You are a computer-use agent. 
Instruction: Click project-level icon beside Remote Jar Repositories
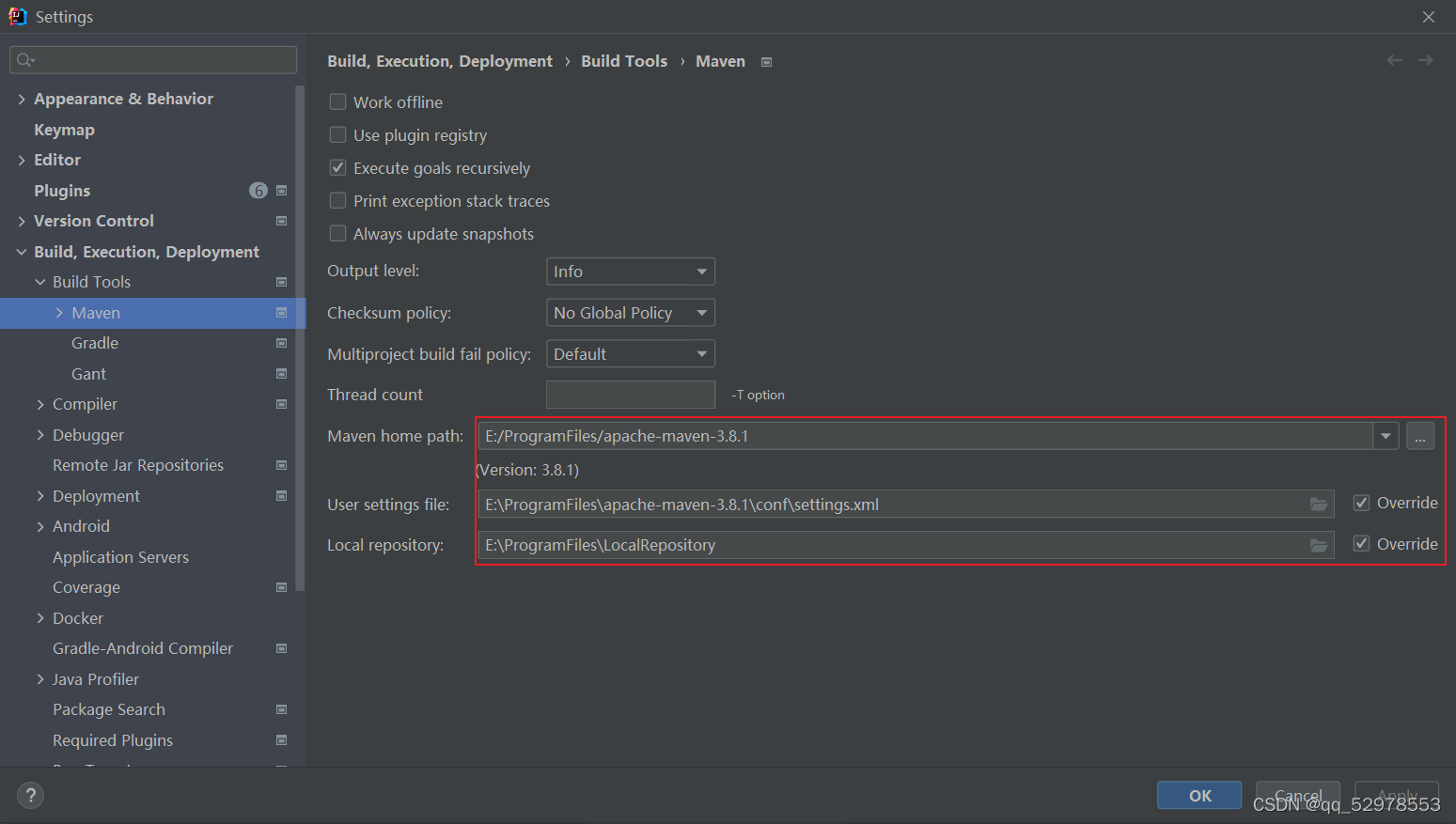coord(281,465)
